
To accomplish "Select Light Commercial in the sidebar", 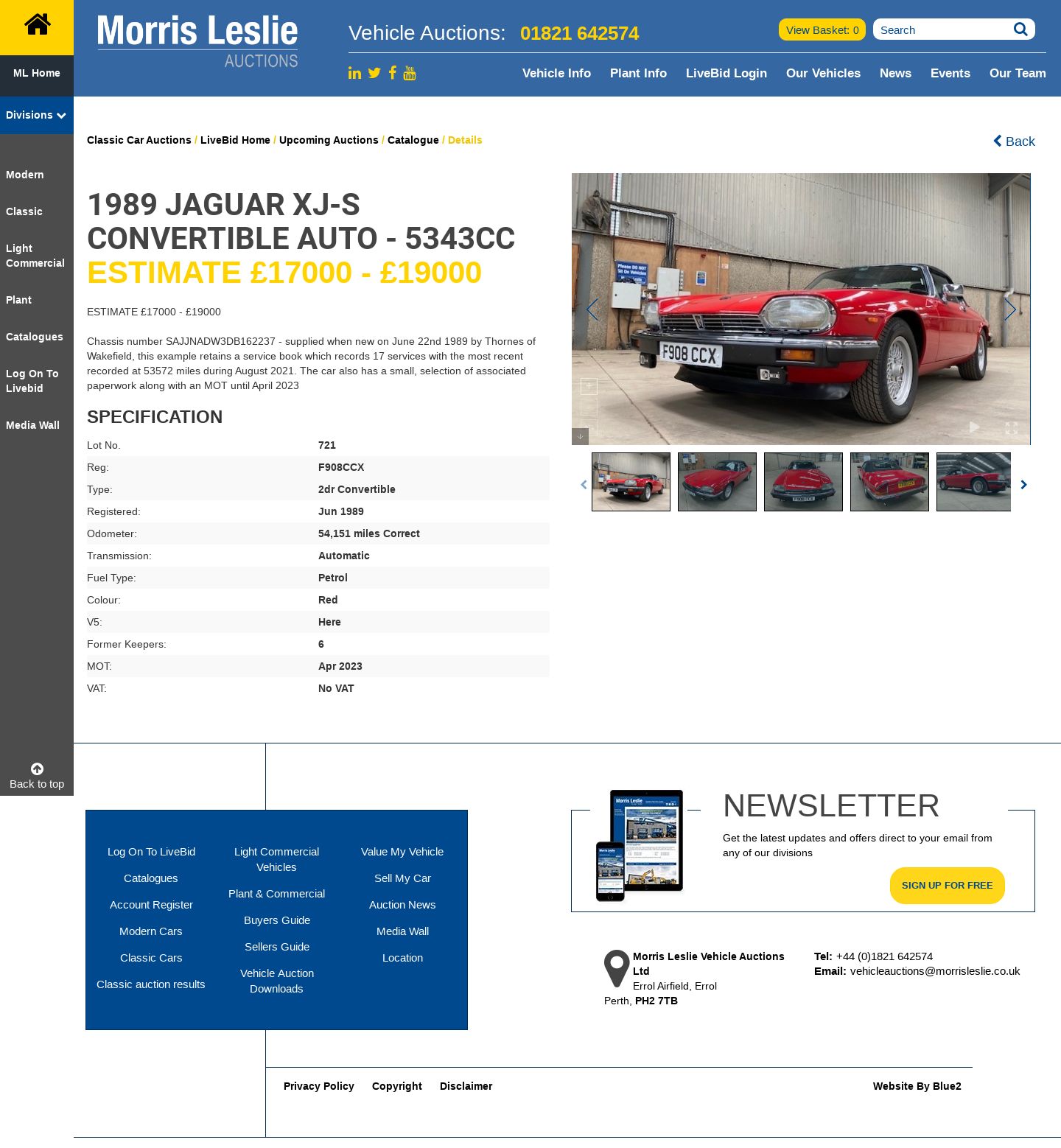I will click(x=35, y=256).
